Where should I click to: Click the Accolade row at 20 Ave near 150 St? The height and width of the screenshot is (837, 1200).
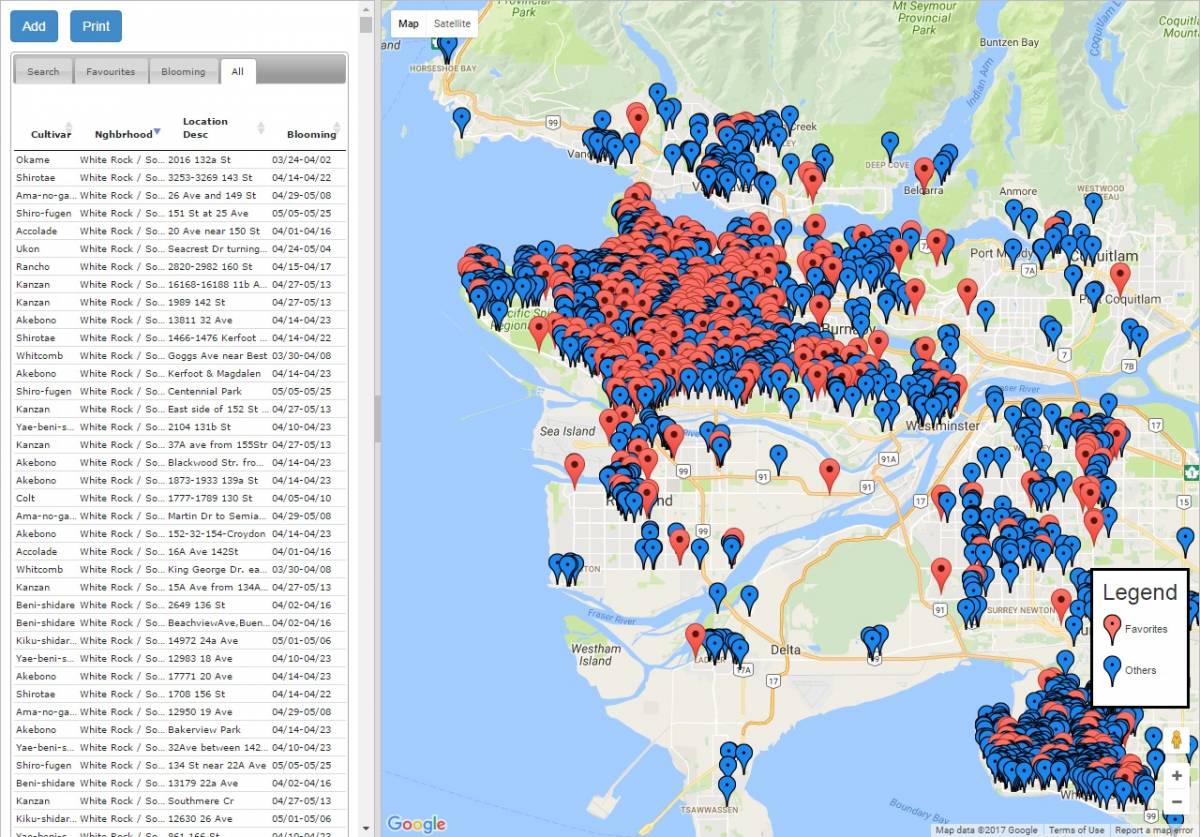point(180,231)
